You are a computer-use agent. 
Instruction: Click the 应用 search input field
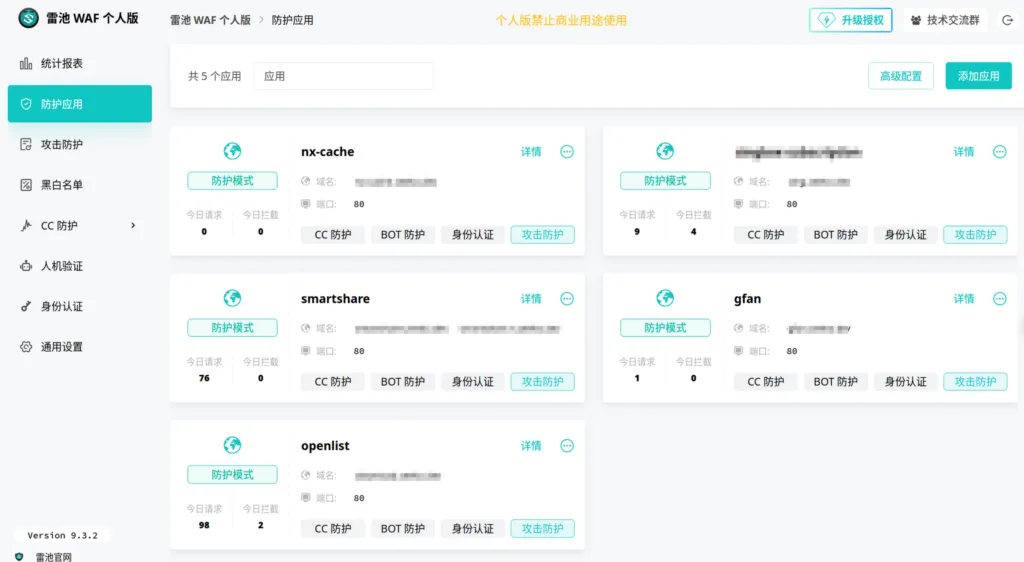click(343, 76)
